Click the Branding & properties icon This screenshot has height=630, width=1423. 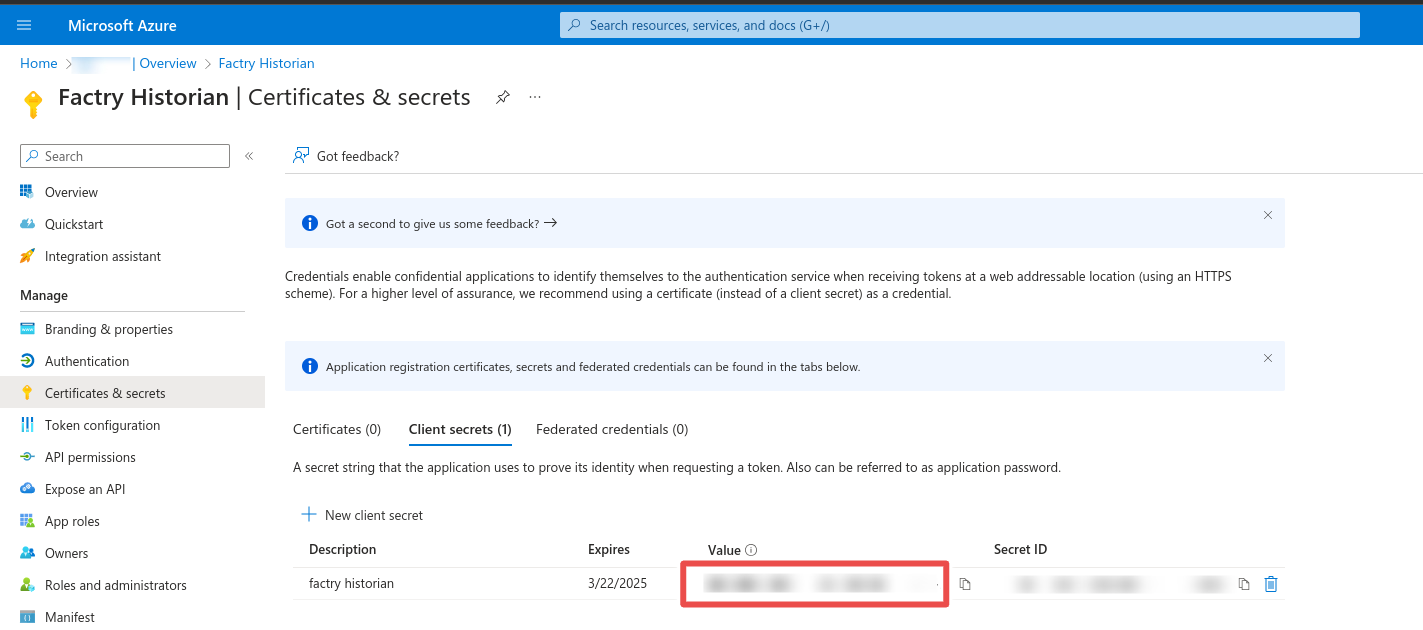27,329
